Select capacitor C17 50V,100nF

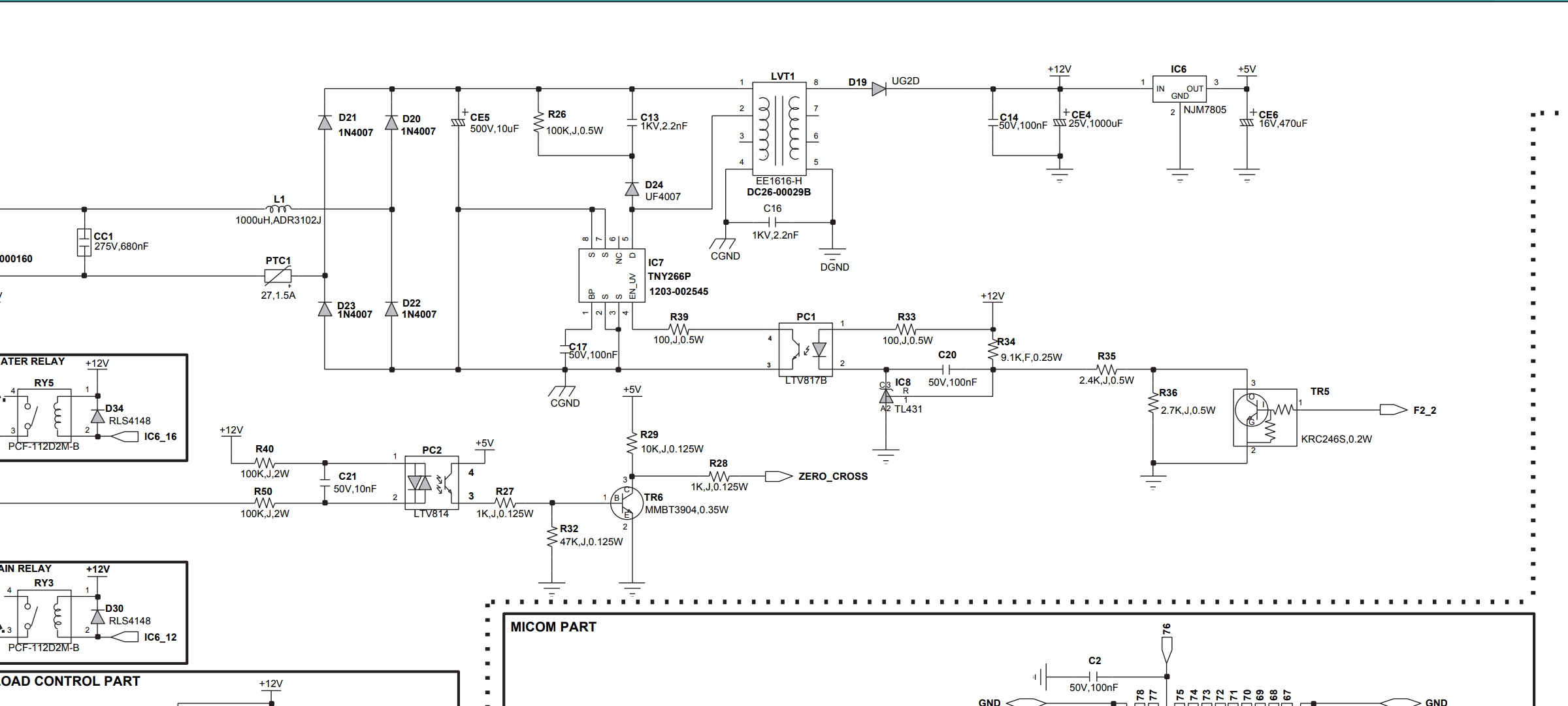point(565,350)
